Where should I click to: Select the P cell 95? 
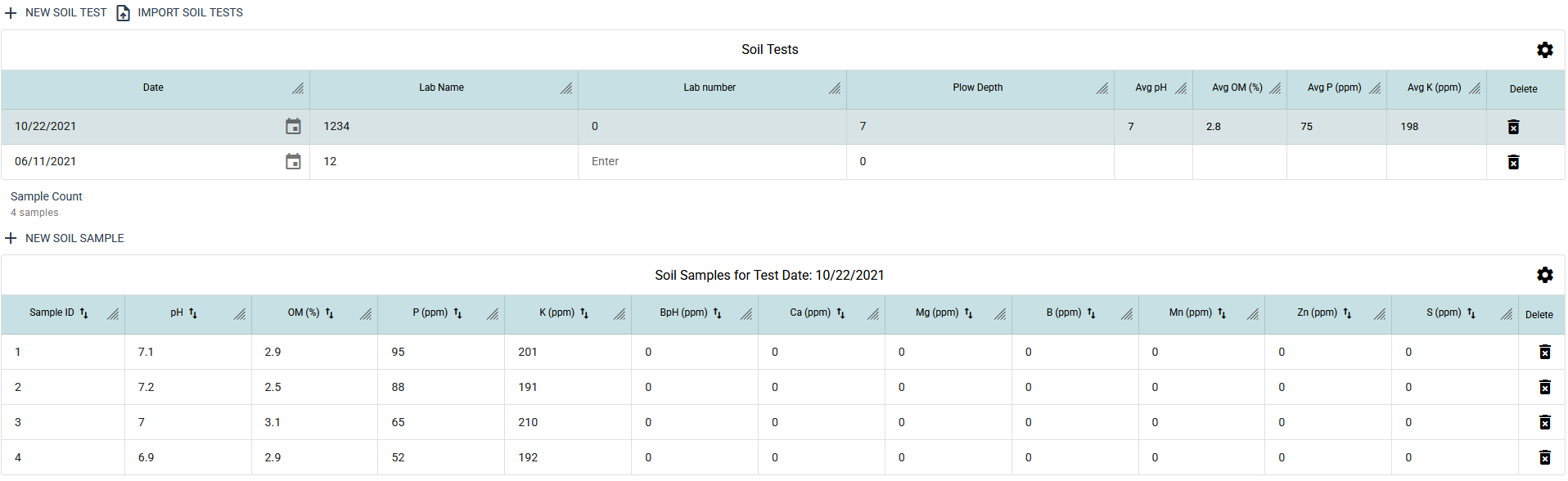point(441,352)
